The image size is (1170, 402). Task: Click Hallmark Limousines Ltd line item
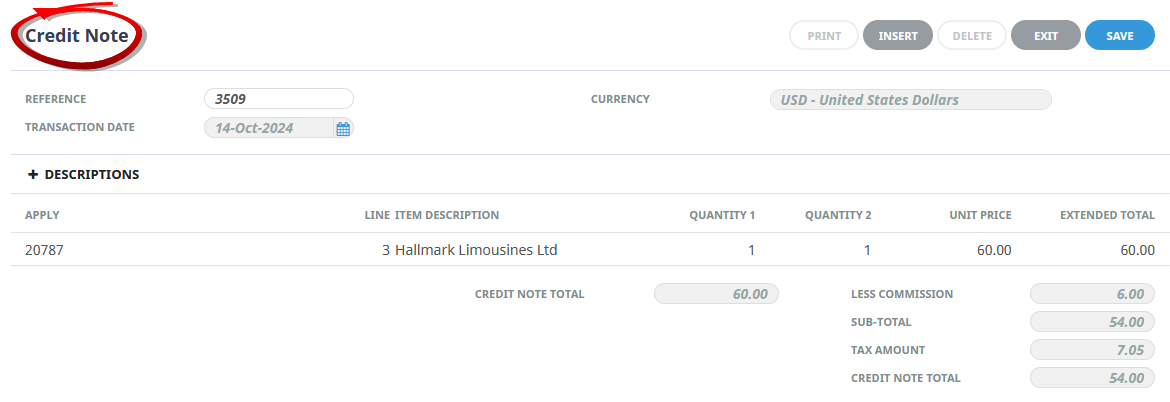tap(476, 250)
